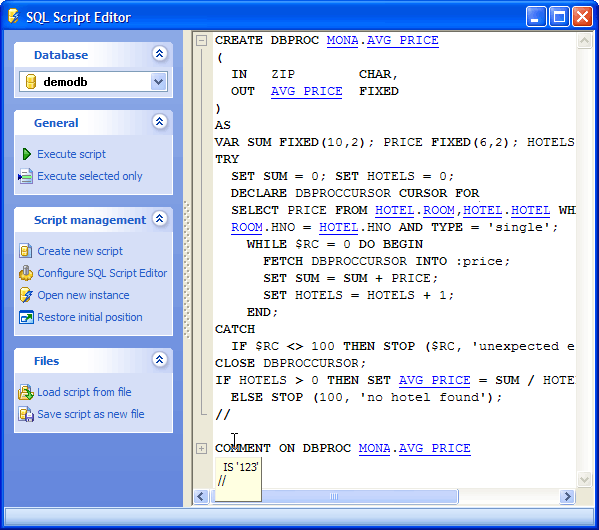The height and width of the screenshot is (530, 599).
Task: Click the Execute selected only icon
Action: click(26, 177)
